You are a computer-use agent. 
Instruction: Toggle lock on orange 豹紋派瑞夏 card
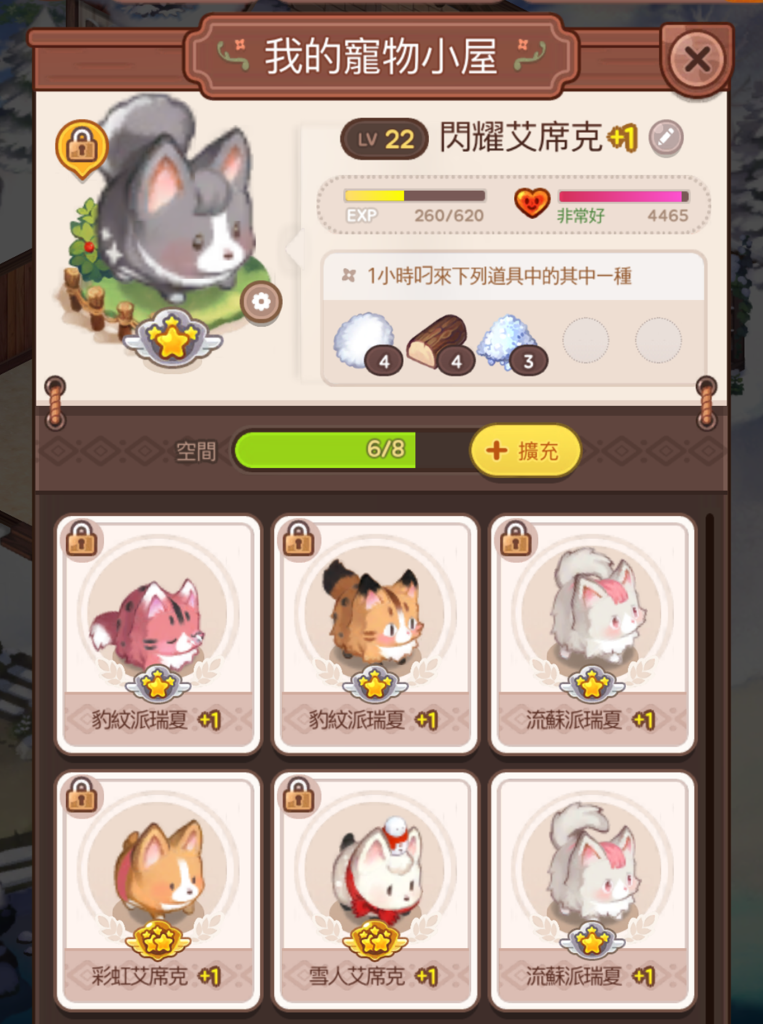coord(299,540)
